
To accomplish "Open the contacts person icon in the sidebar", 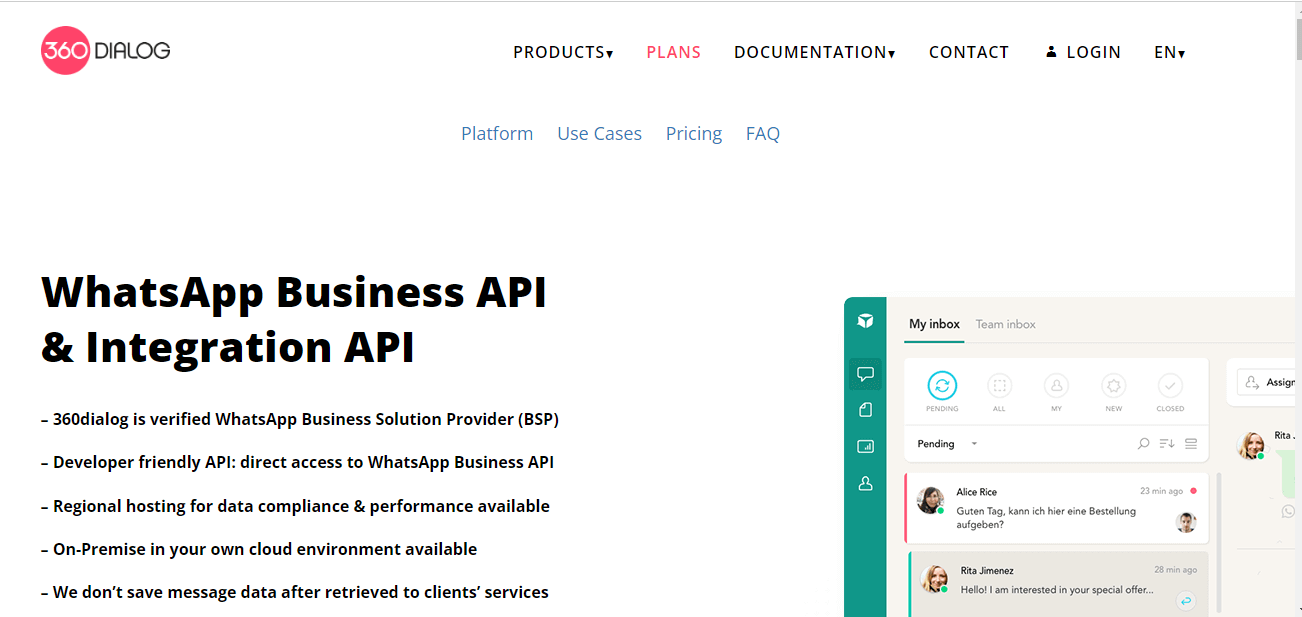I will point(865,483).
